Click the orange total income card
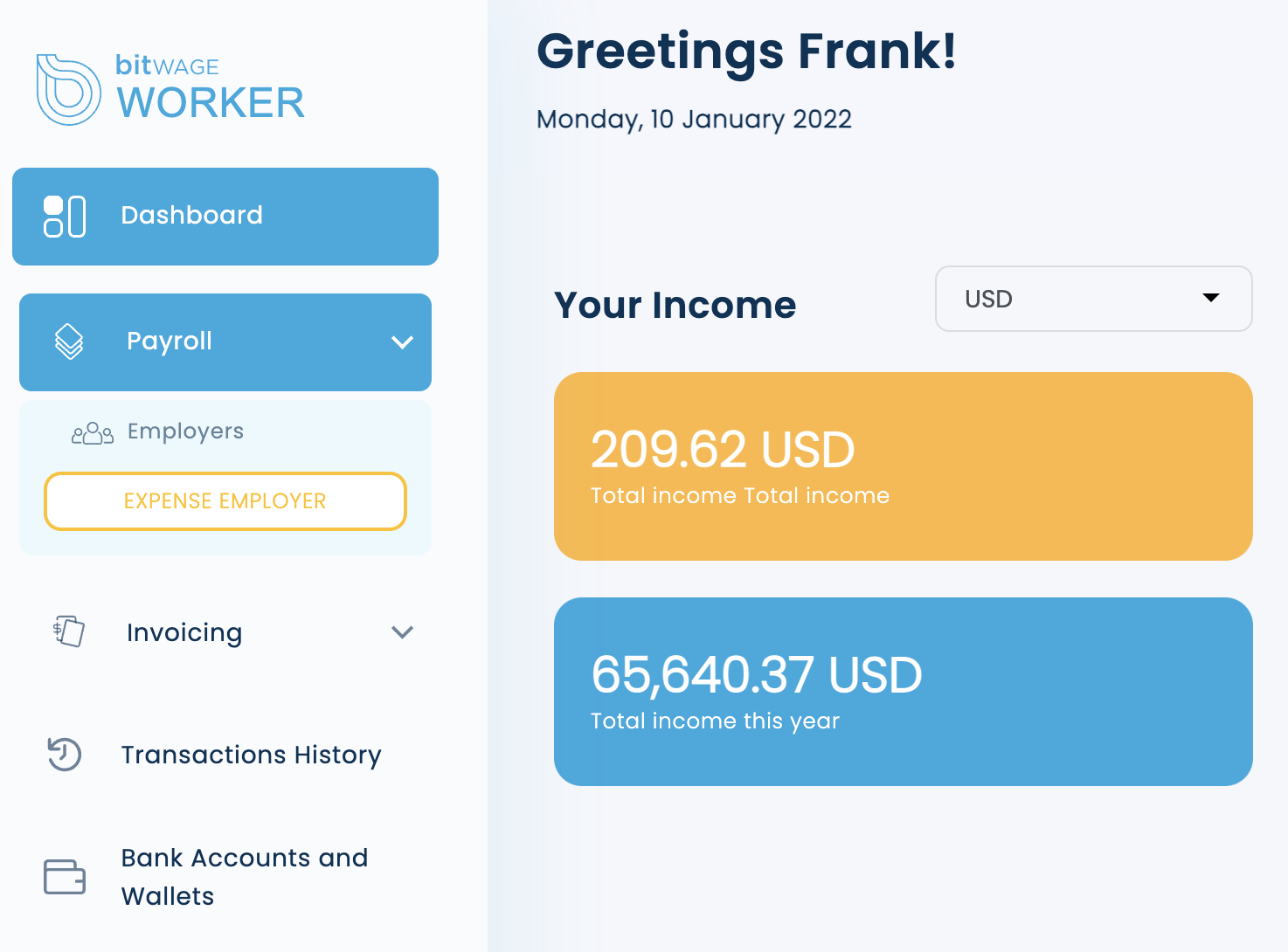1288x952 pixels. 903,466
